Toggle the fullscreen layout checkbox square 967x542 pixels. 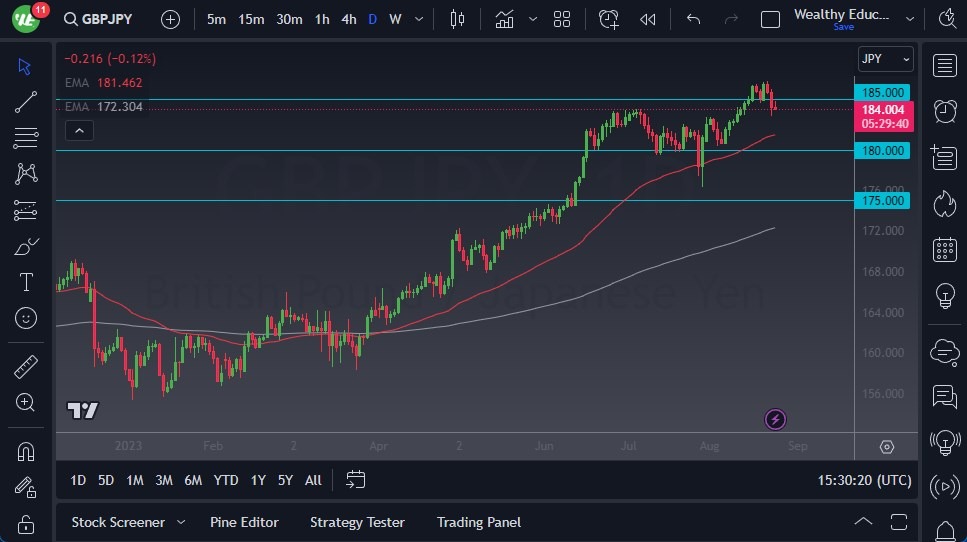[x=770, y=19]
